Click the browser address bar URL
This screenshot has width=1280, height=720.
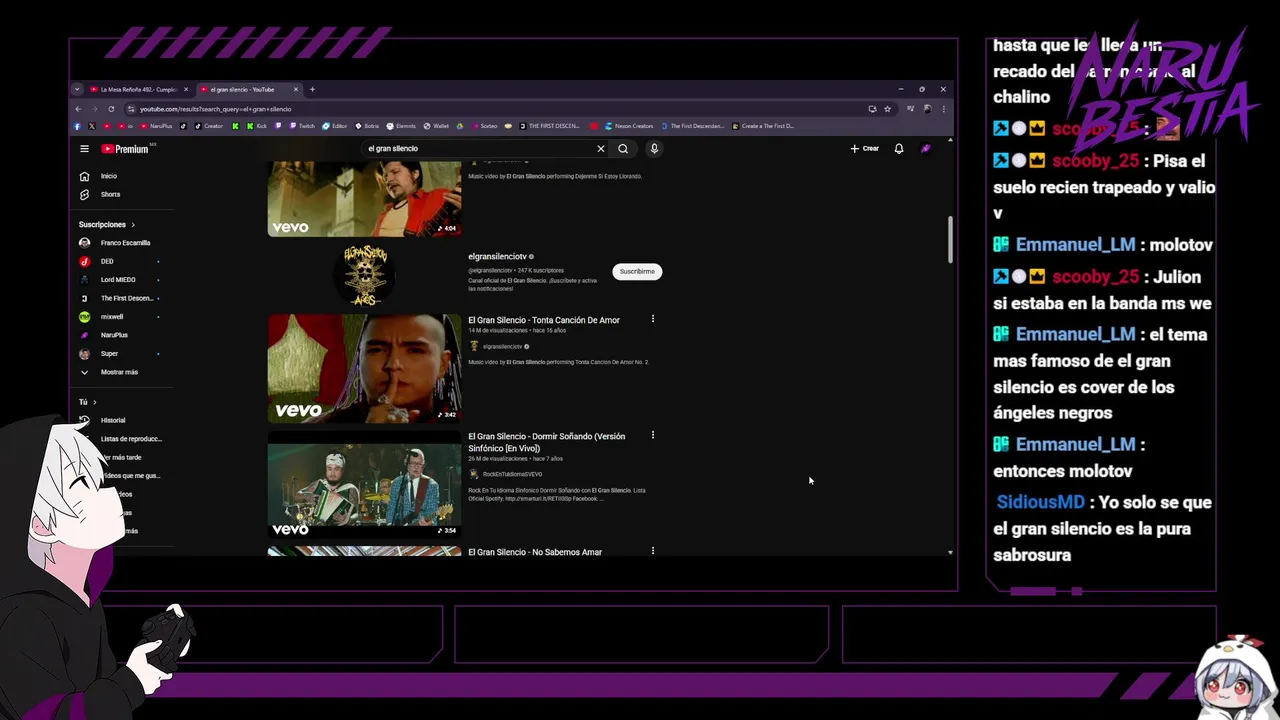coord(215,109)
